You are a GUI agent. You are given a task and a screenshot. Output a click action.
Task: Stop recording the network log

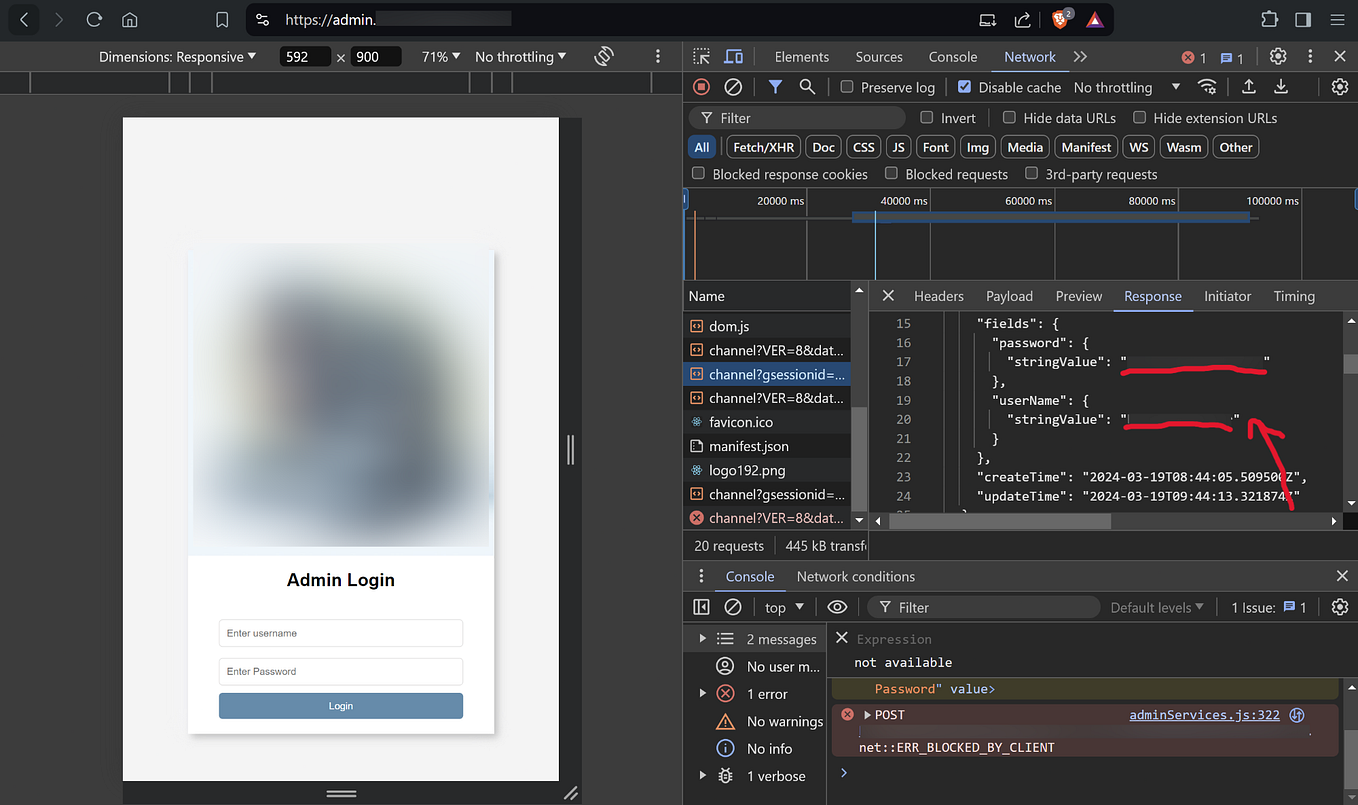pyautogui.click(x=701, y=87)
